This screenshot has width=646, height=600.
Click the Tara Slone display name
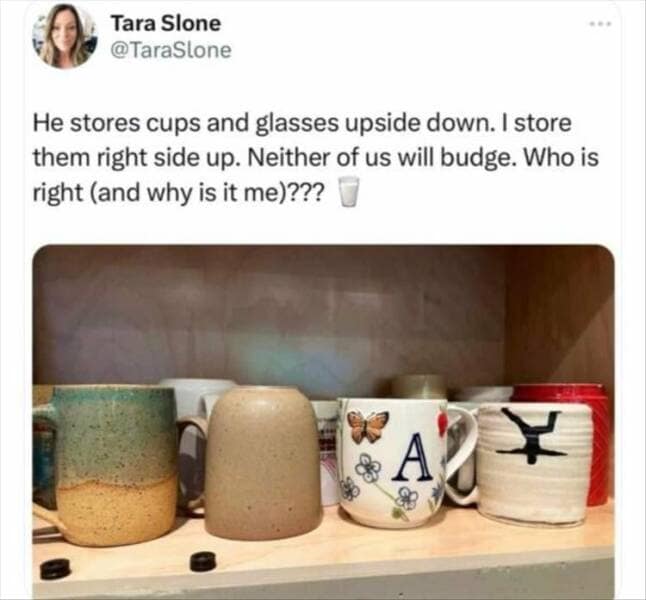tap(166, 23)
